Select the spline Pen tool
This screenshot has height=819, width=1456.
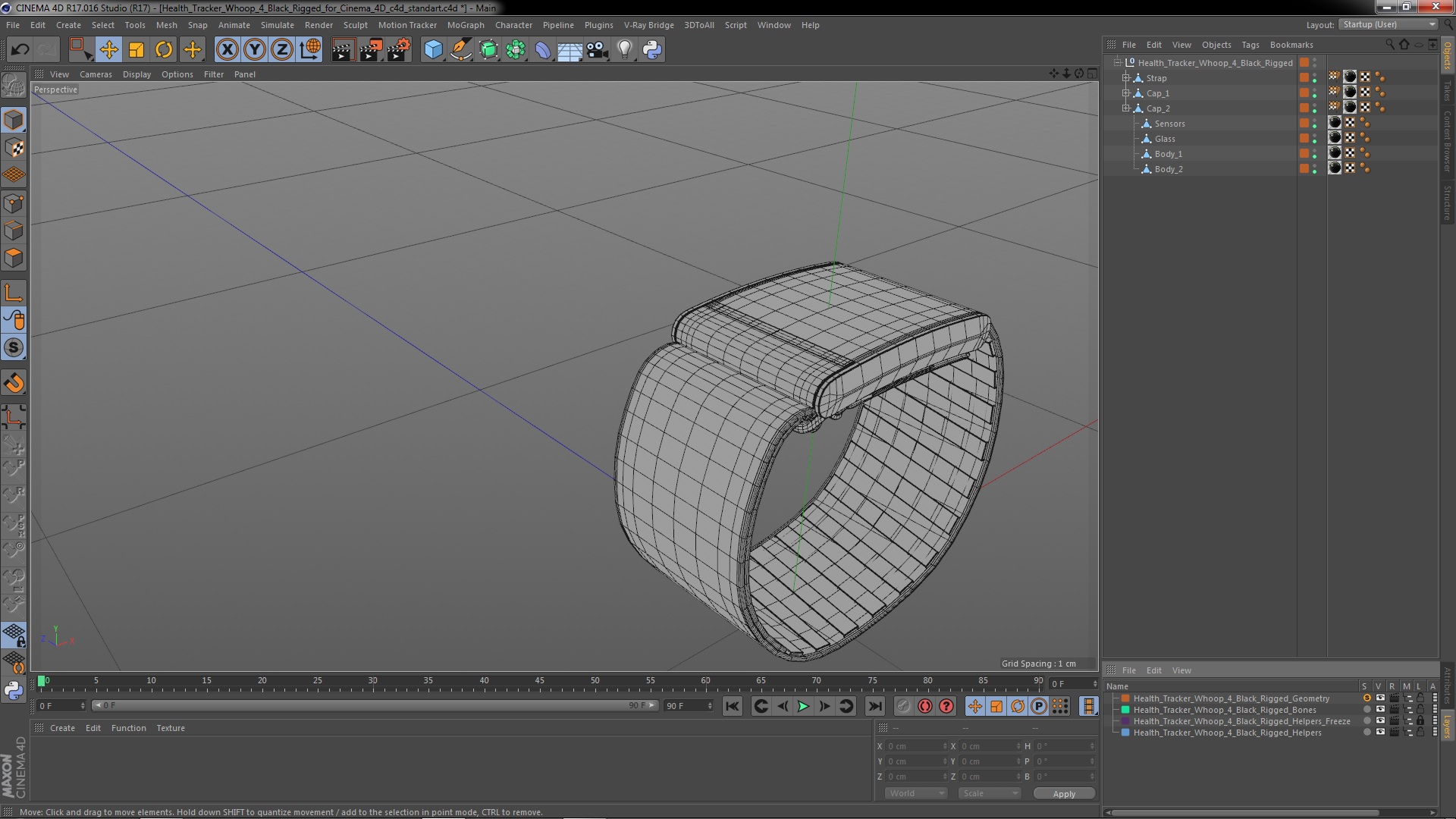461,50
